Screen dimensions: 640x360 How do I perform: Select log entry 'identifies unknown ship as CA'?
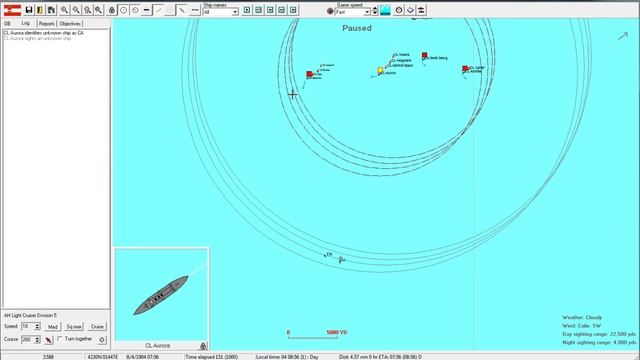44,33
